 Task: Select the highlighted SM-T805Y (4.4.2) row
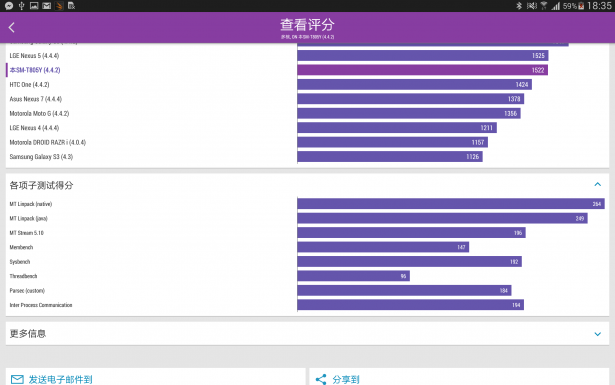point(307,70)
